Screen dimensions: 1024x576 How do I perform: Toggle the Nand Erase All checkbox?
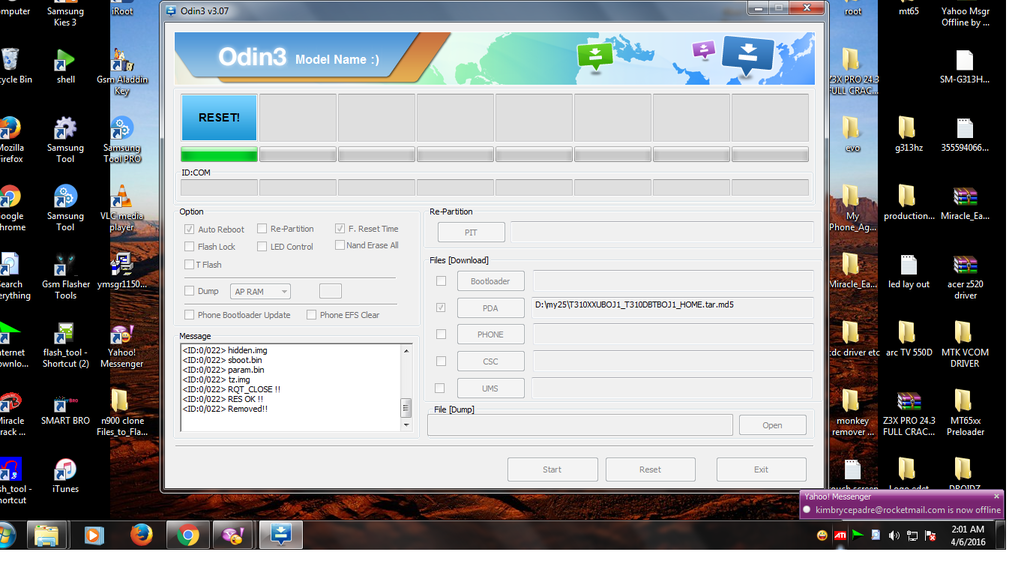[x=340, y=245]
